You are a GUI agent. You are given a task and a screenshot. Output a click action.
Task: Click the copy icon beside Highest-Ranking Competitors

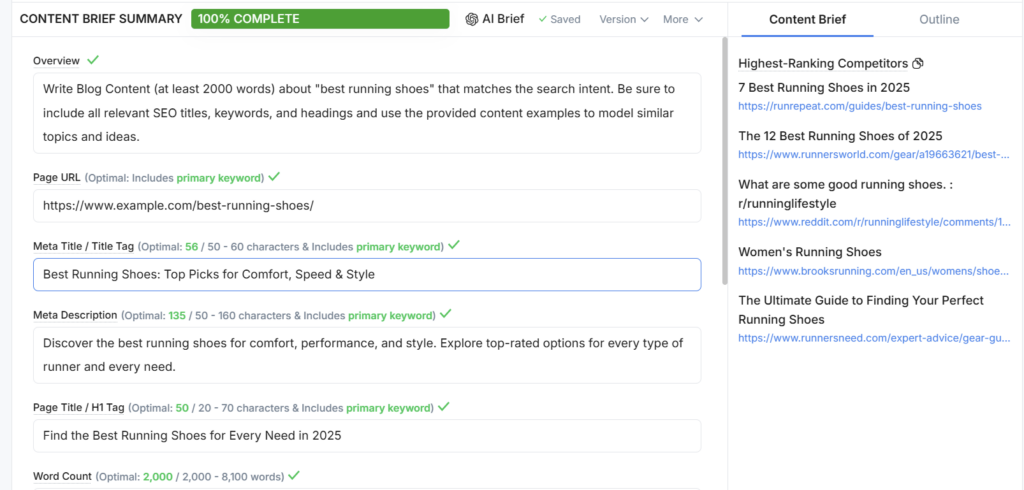click(918, 63)
